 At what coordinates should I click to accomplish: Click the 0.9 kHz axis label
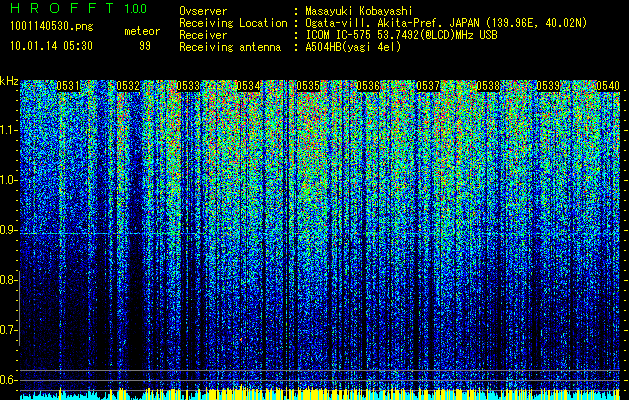coord(9,230)
